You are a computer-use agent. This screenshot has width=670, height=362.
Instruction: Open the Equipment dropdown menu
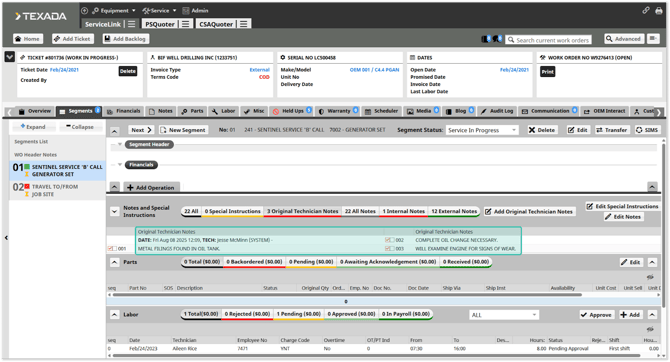(114, 11)
